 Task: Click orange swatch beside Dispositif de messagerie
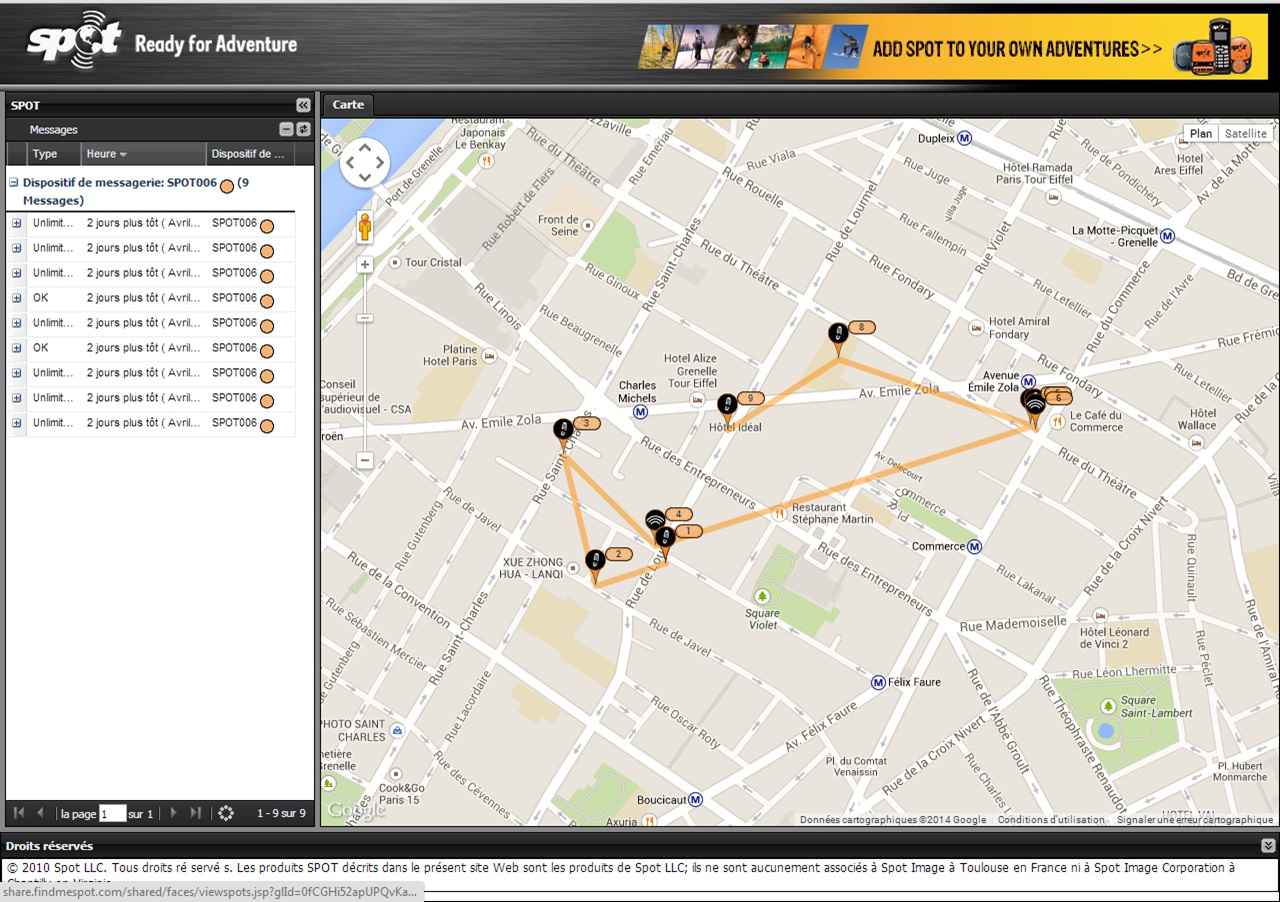point(227,185)
